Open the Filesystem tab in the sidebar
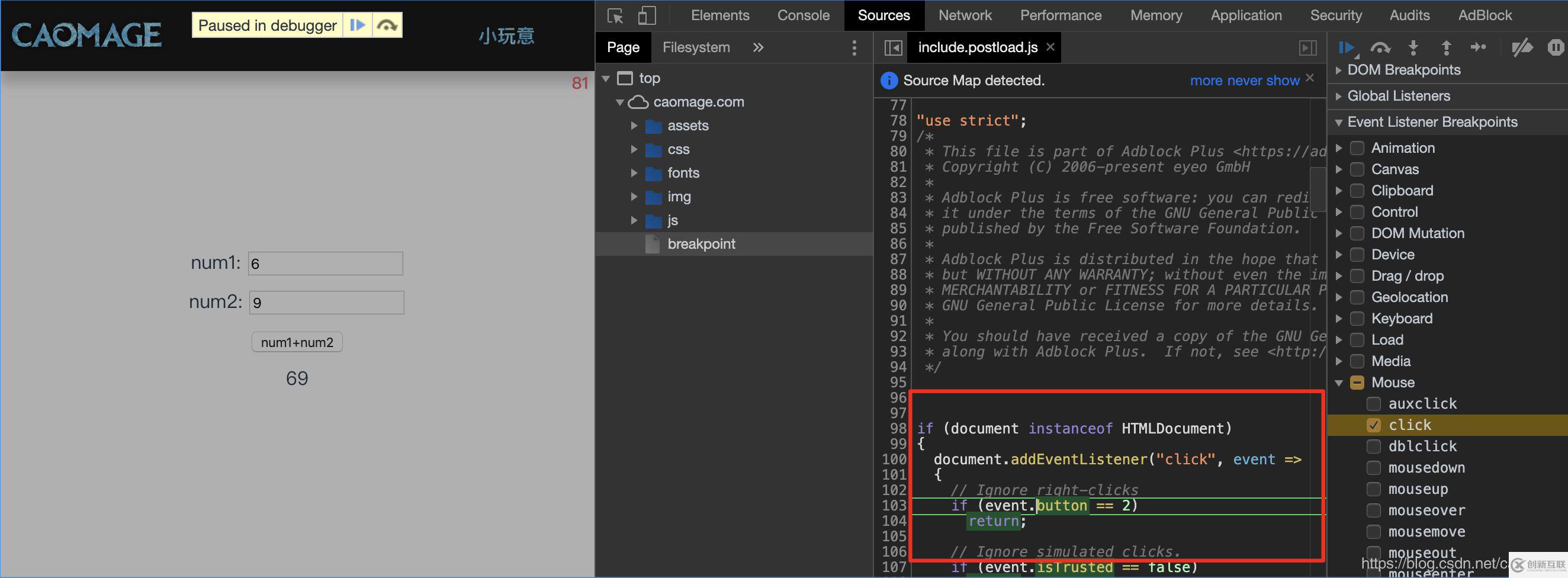 click(x=696, y=47)
